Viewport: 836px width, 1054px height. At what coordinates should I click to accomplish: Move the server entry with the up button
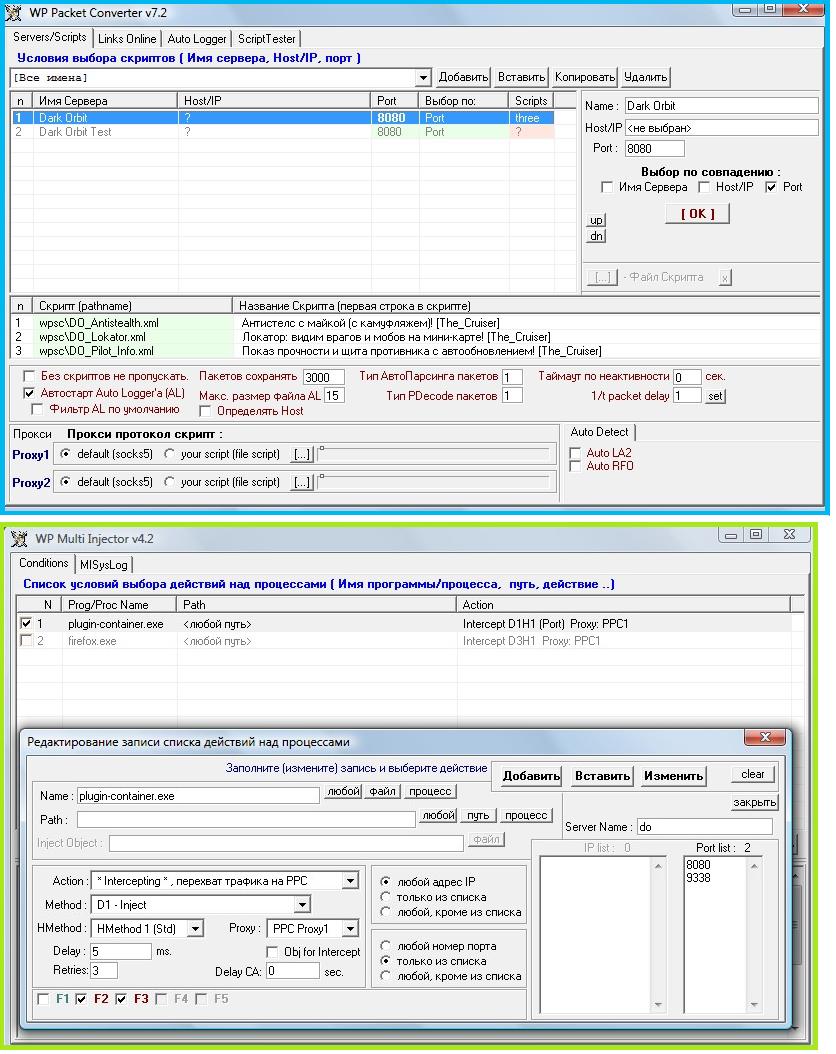coord(596,220)
